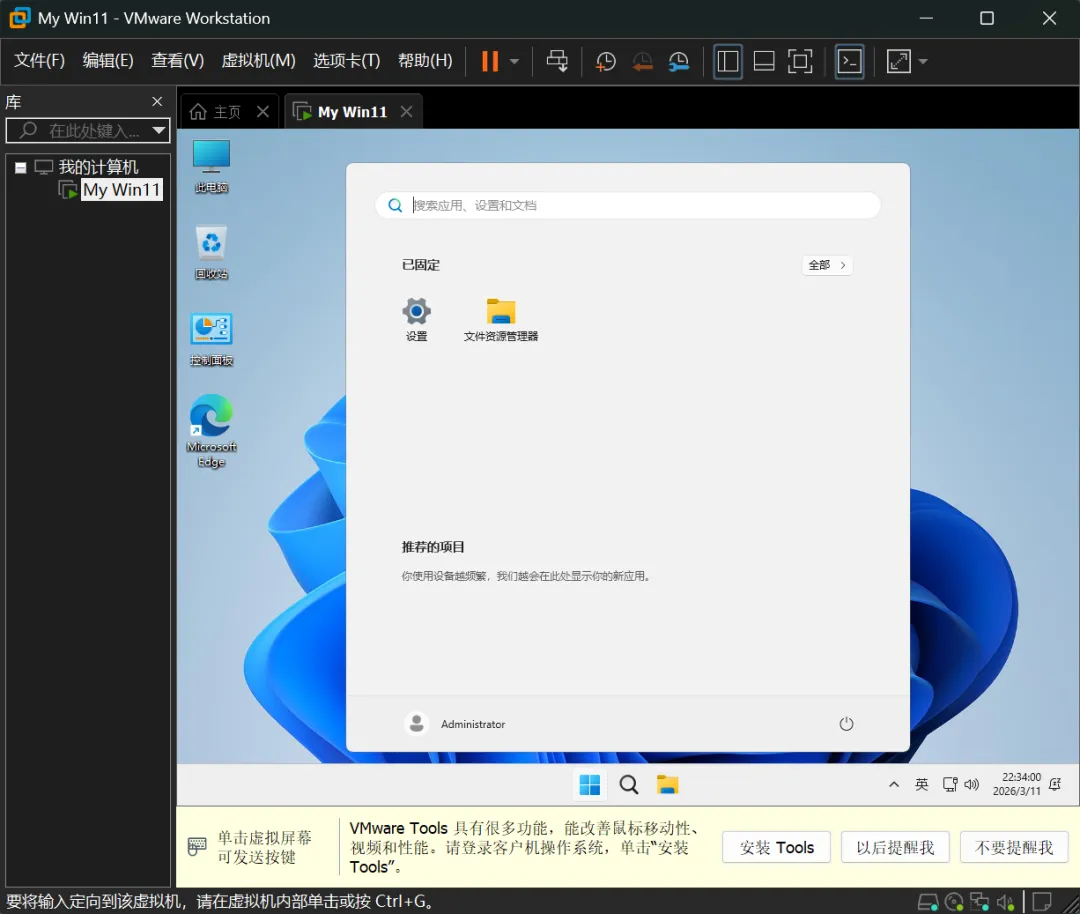1080x914 pixels.
Task: Open File Explorer from the taskbar
Action: pyautogui.click(x=667, y=785)
